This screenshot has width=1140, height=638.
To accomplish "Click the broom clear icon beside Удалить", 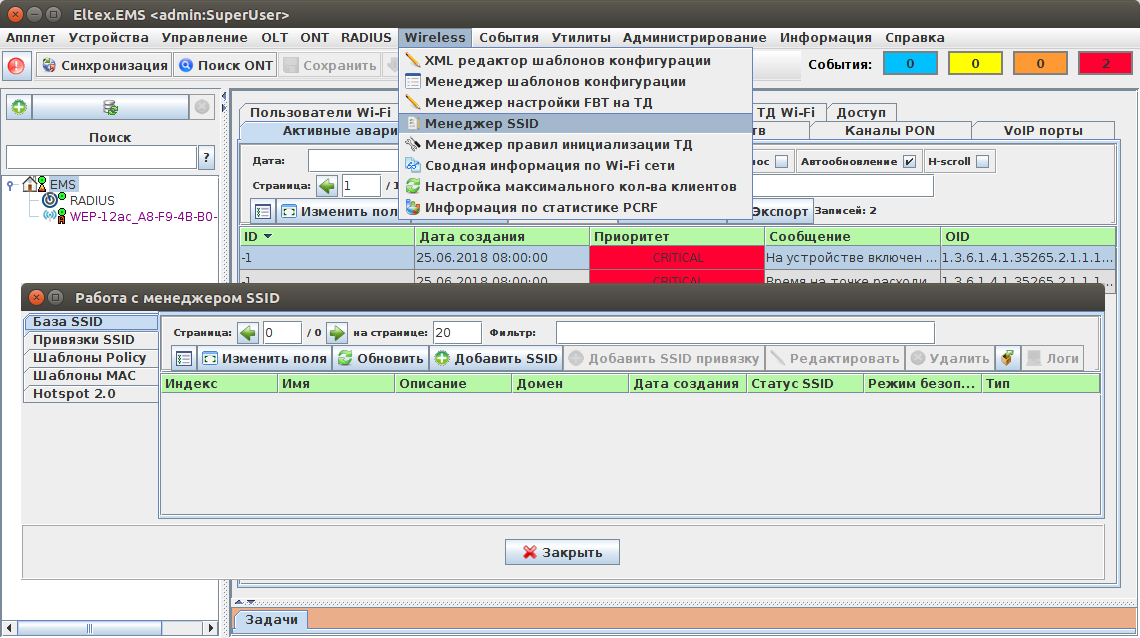I will [x=1007, y=358].
